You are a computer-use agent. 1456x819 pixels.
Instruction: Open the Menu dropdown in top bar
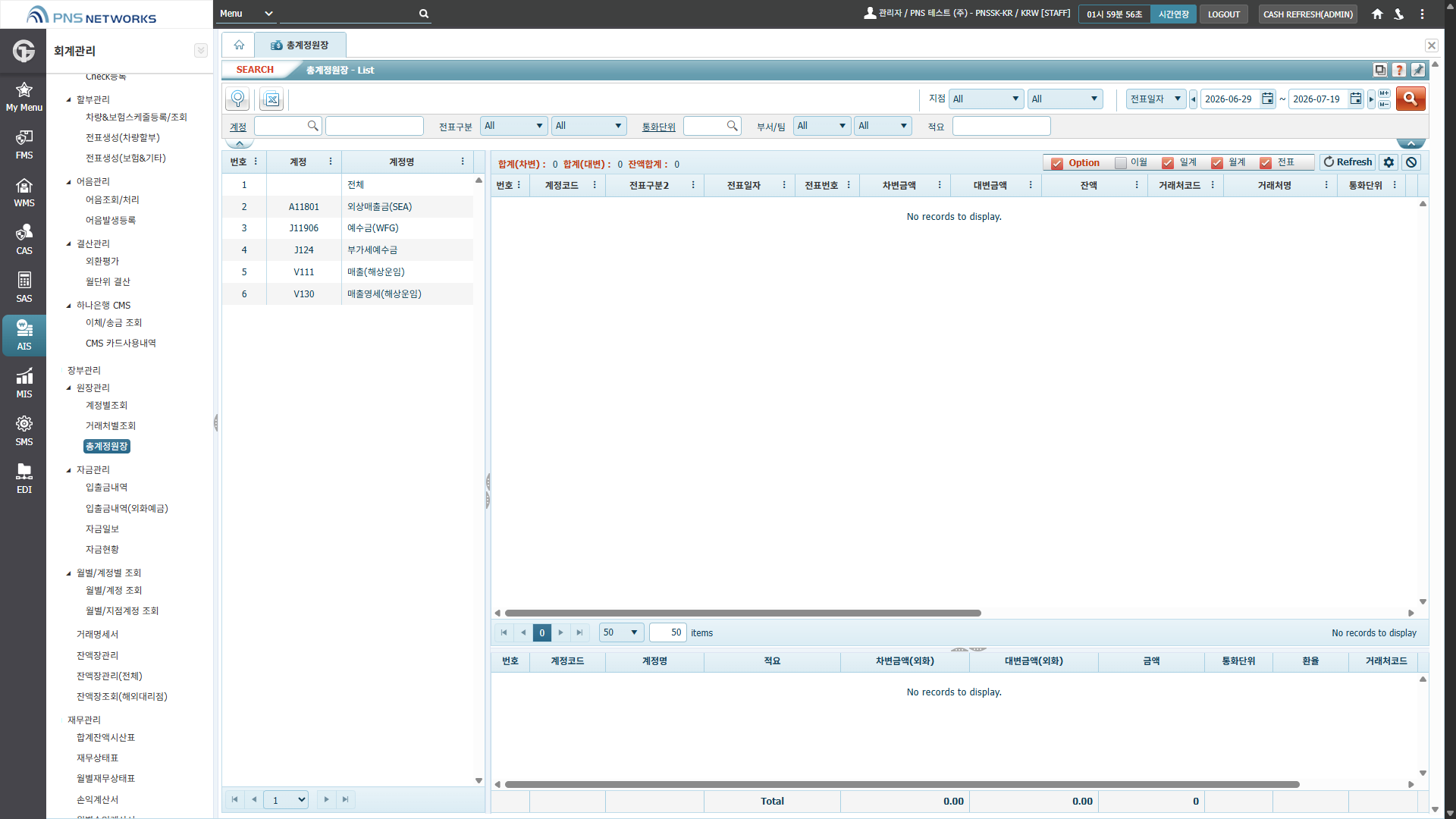pos(246,14)
